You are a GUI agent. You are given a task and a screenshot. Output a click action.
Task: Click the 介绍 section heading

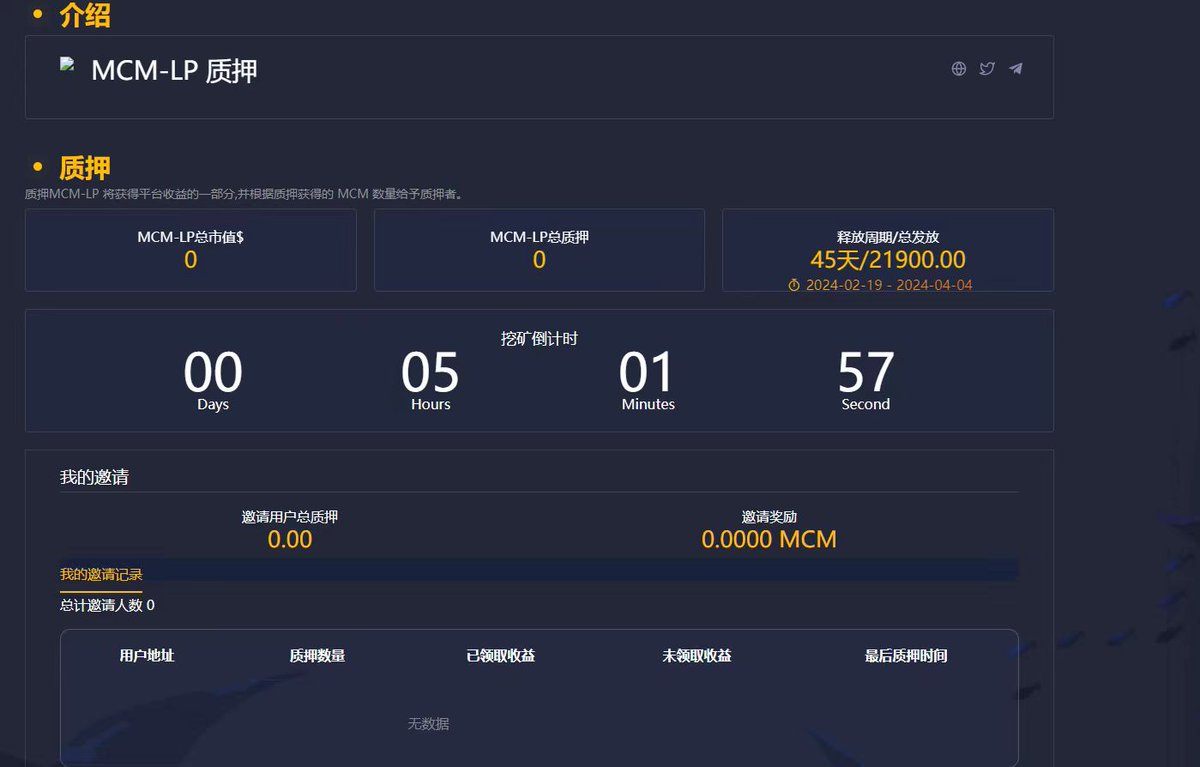(85, 15)
